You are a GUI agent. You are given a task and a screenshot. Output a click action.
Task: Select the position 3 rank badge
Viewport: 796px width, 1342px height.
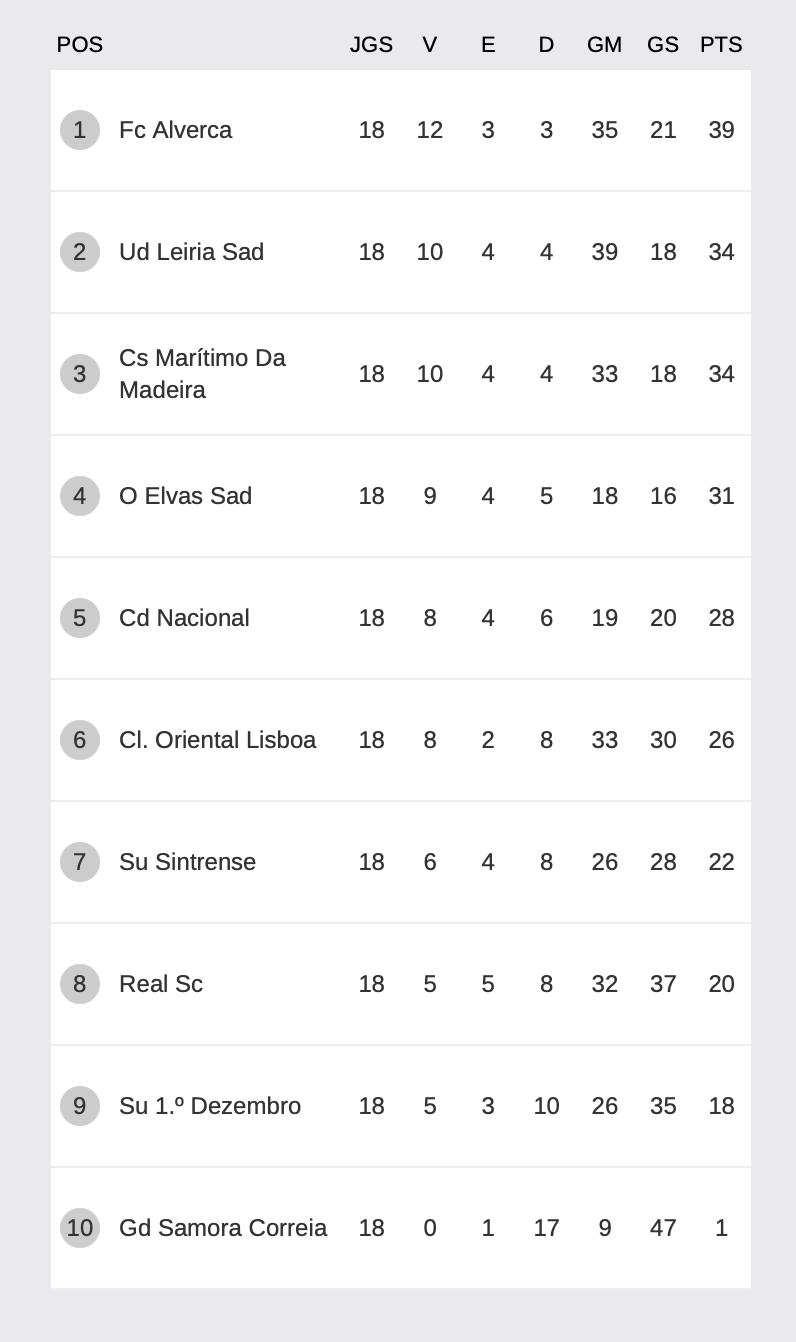click(80, 374)
